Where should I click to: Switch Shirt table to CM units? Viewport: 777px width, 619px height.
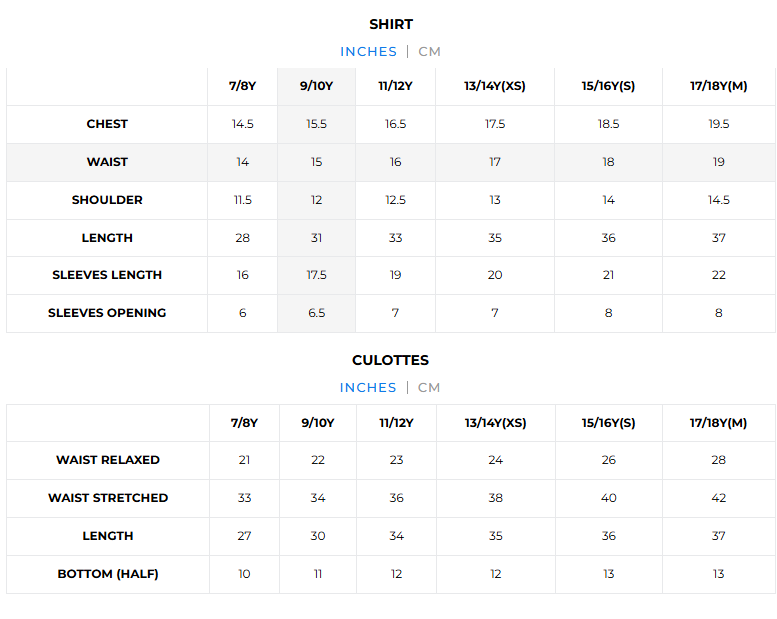pos(429,52)
